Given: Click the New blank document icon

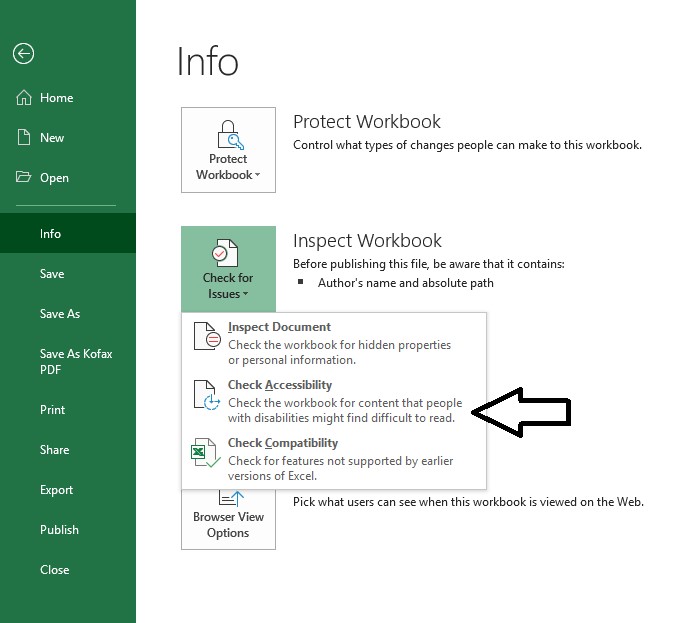Looking at the screenshot, I should click(x=24, y=137).
